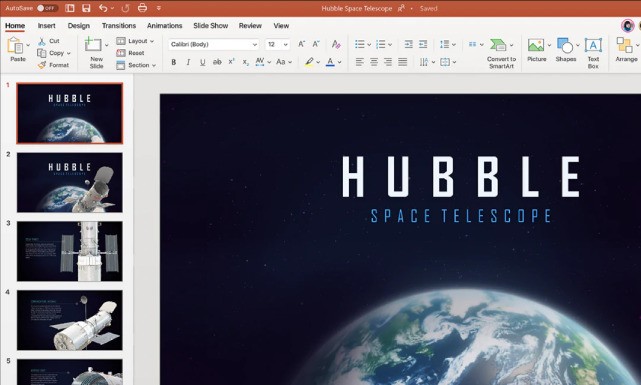Open the Design tab

(x=78, y=25)
